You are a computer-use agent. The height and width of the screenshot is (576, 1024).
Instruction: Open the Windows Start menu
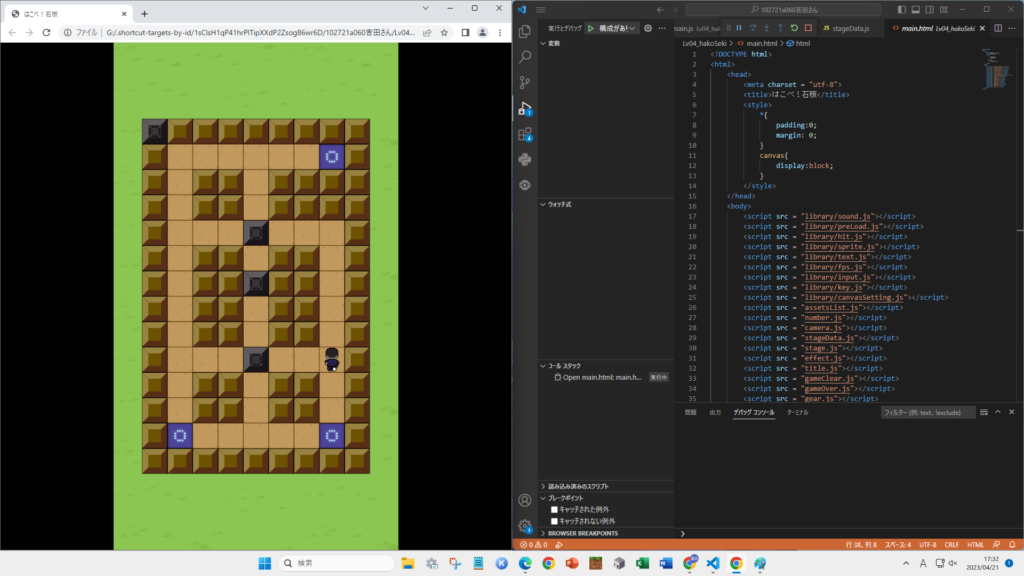[x=264, y=563]
